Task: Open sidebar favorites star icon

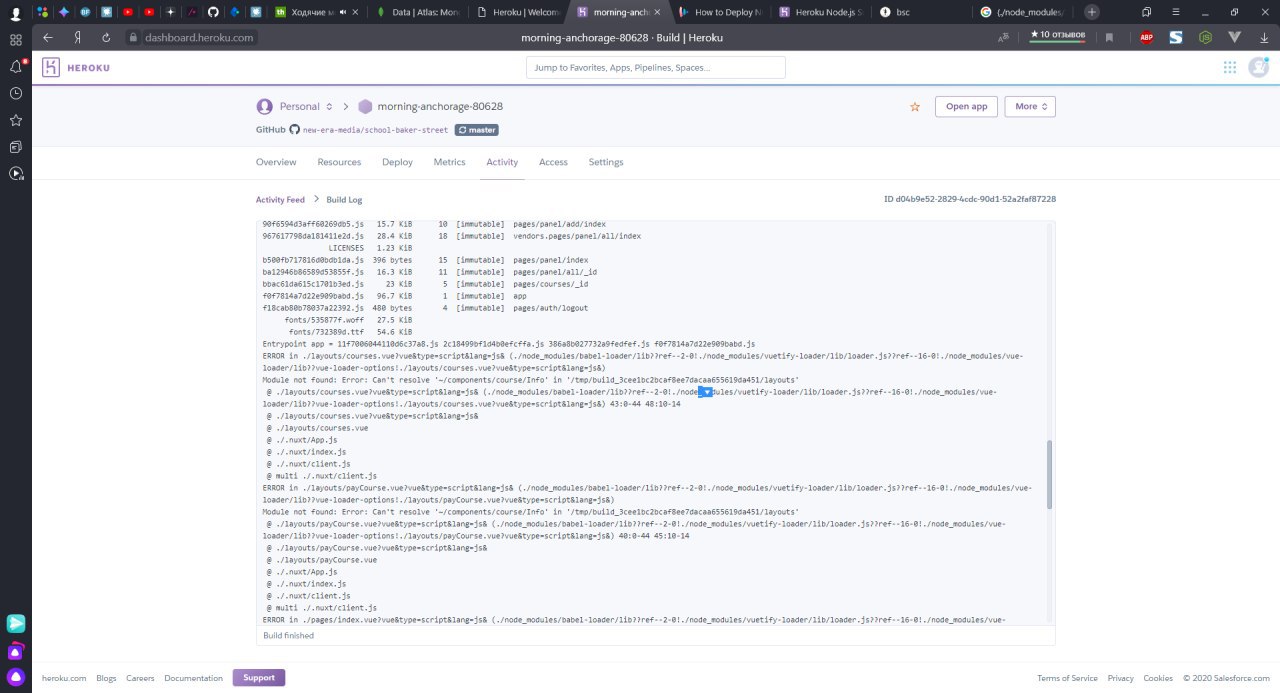Action: pos(16,120)
